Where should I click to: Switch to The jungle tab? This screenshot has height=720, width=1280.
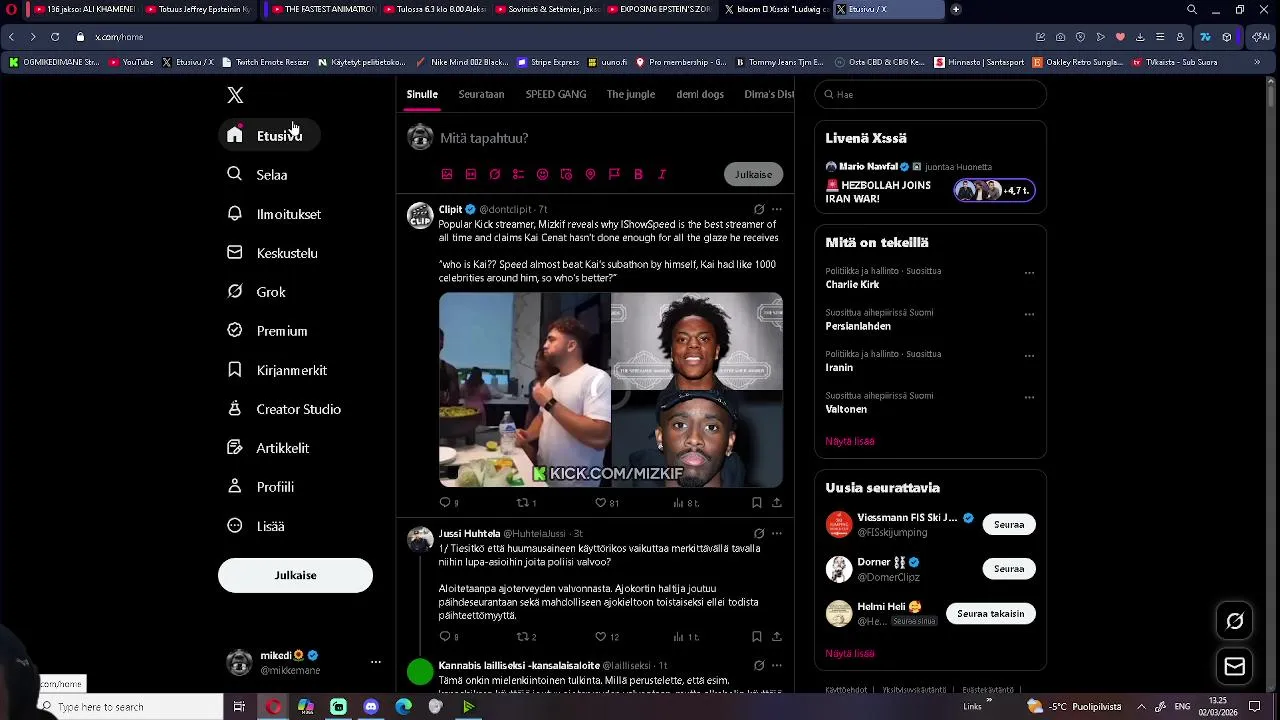(x=631, y=94)
